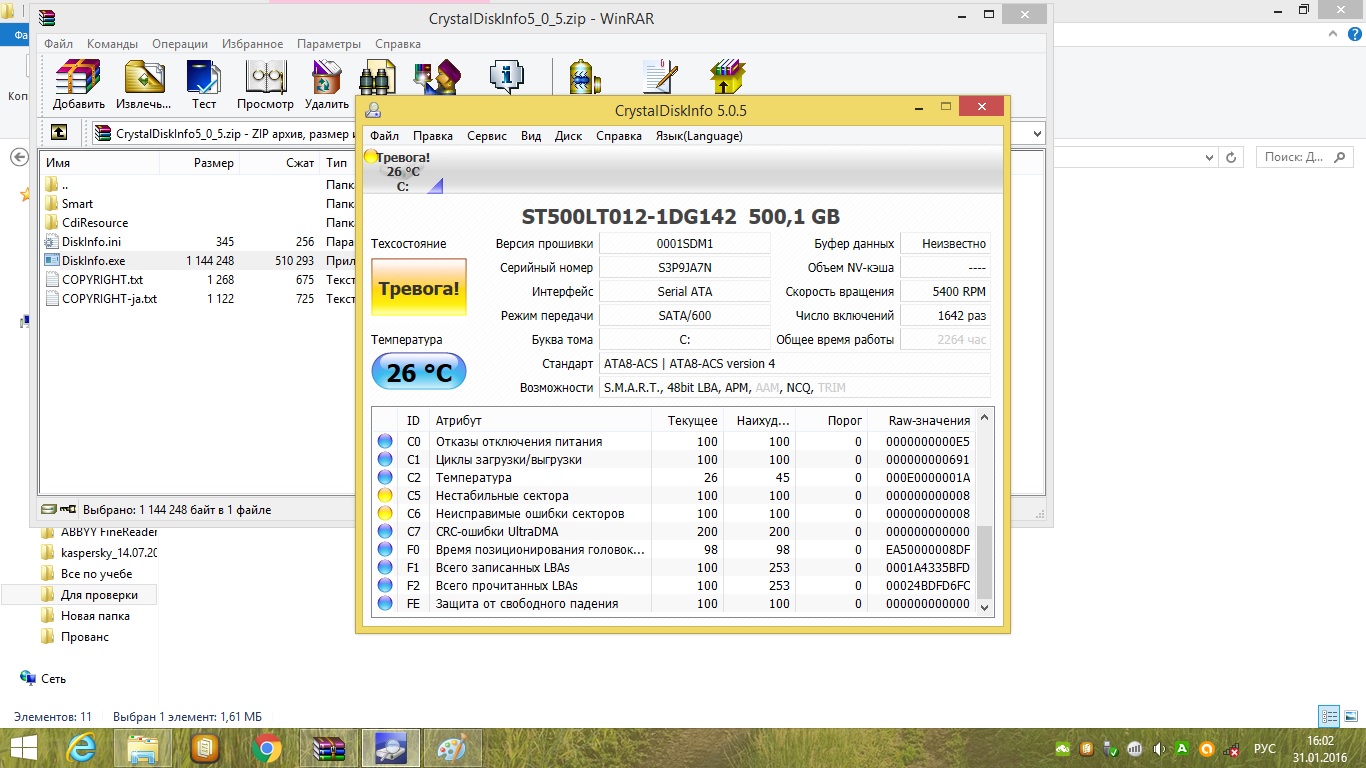Screen dimensions: 1366x768
Task: Click the SFX archive icon in WinRAR
Action: coord(727,77)
